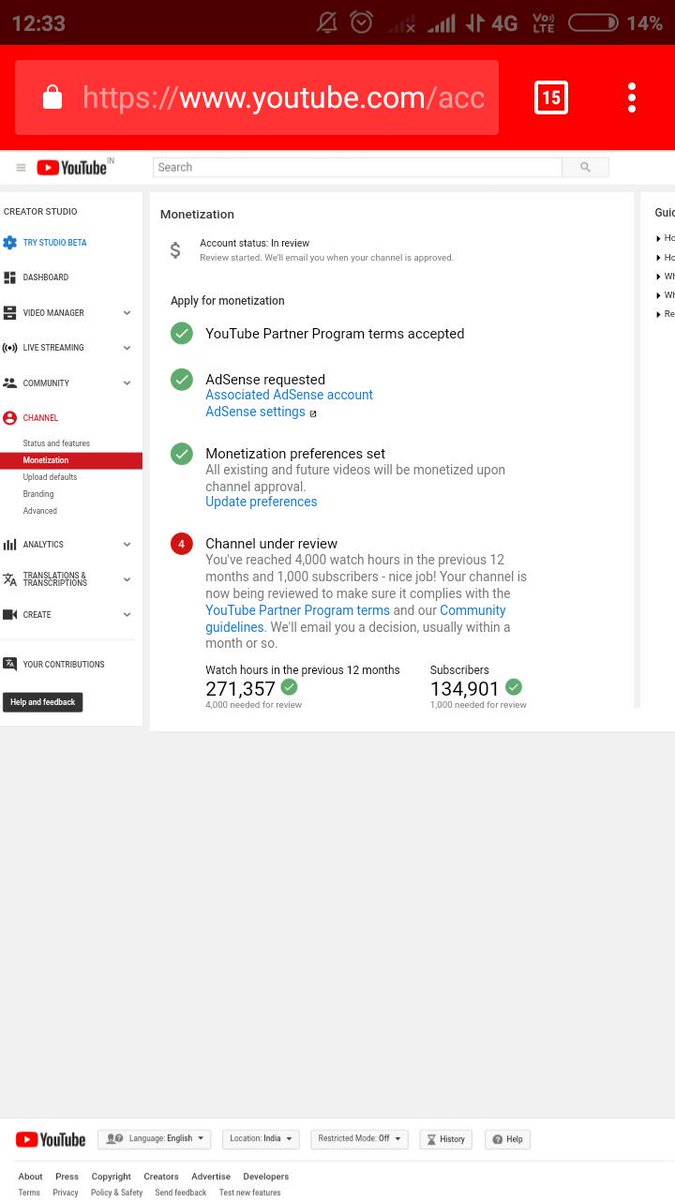This screenshot has width=675, height=1200.
Task: Click footer History button
Action: [x=445, y=1139]
